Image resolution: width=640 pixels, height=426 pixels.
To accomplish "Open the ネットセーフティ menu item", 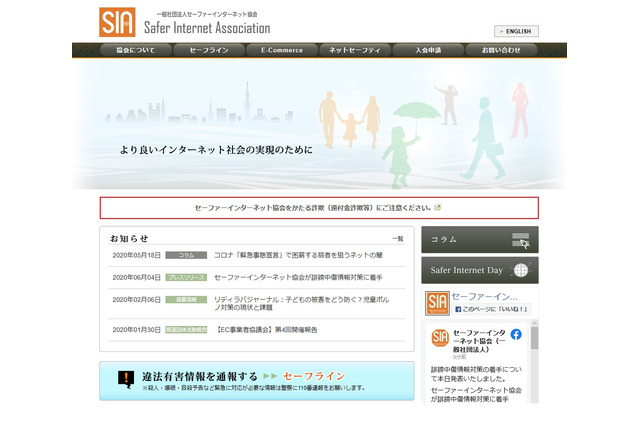I will tap(355, 50).
